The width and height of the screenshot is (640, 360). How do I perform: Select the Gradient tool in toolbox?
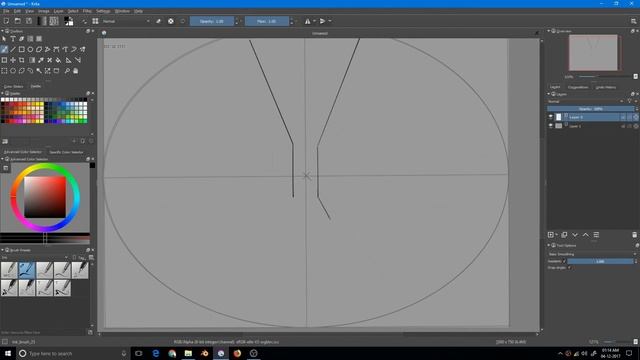[x=32, y=60]
